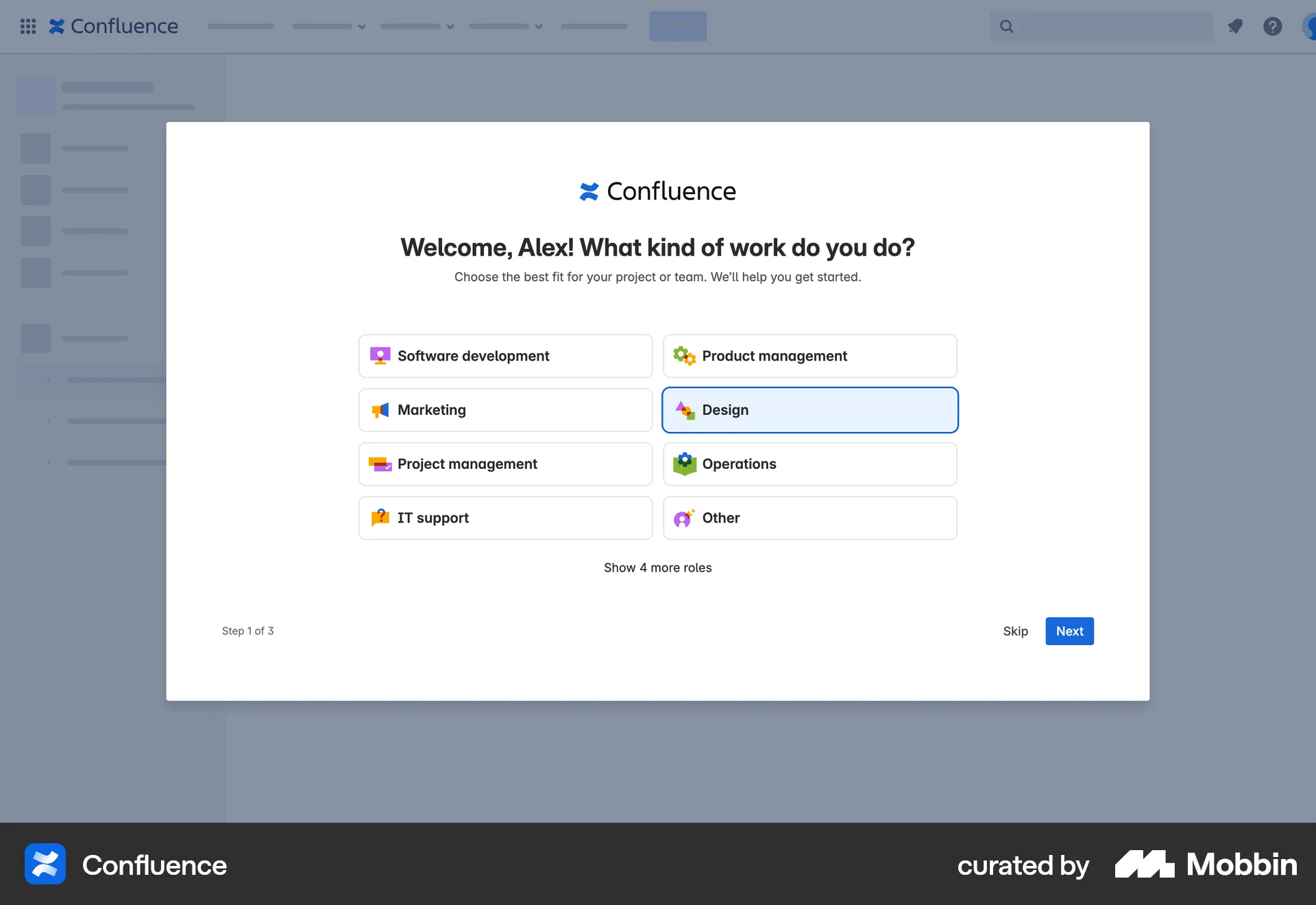This screenshot has height=905, width=1316.
Task: Click inside the search field
Action: [1101, 26]
